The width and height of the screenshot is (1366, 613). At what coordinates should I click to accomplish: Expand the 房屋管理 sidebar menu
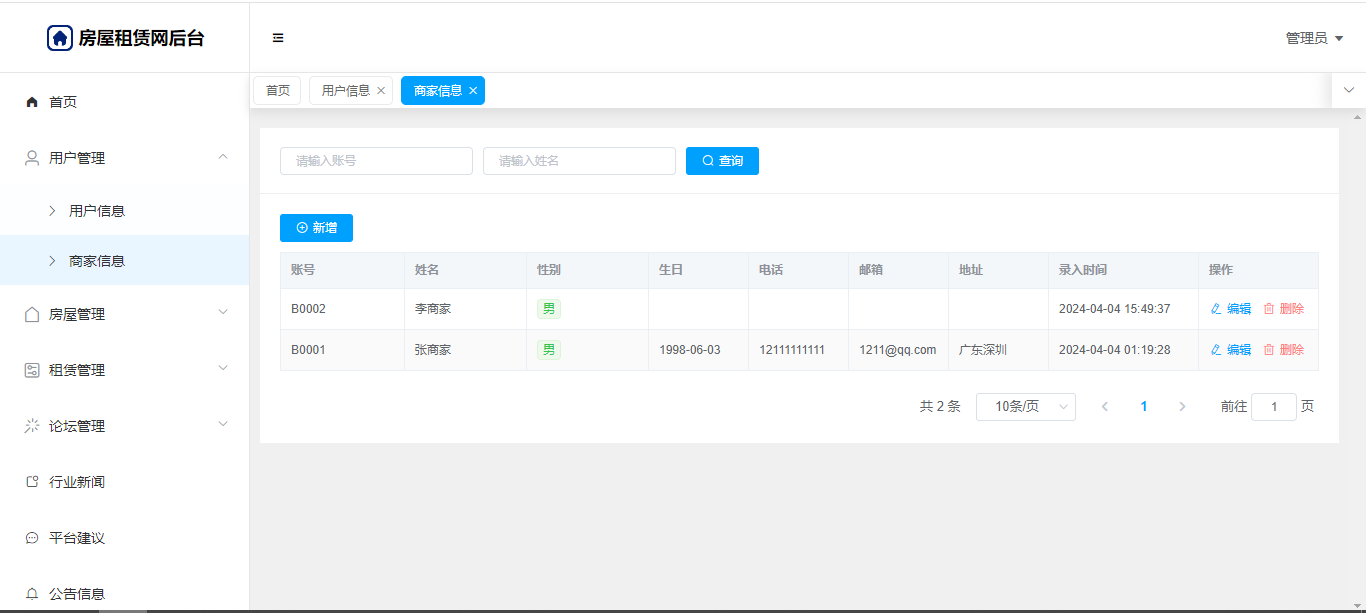pyautogui.click(x=124, y=314)
